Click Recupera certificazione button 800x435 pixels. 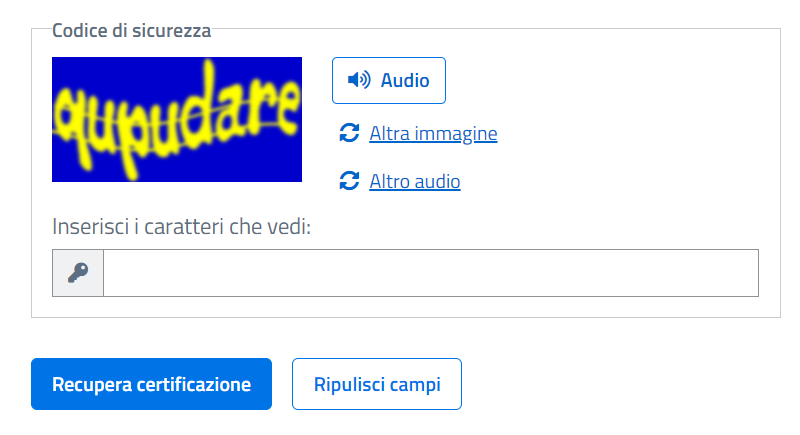pyautogui.click(x=151, y=384)
